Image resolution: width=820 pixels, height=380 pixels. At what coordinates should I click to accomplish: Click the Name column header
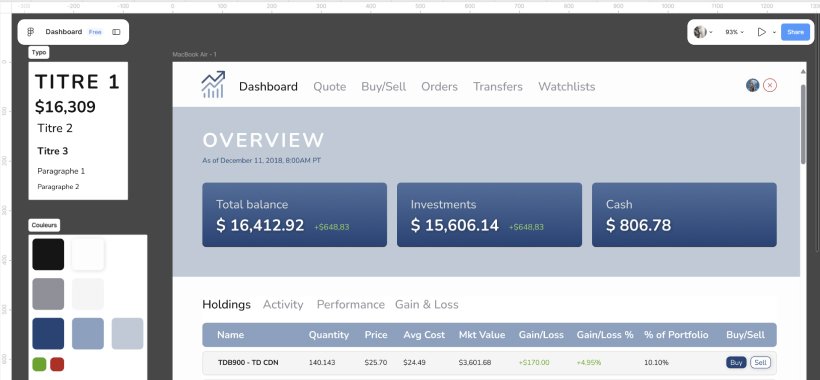point(231,335)
